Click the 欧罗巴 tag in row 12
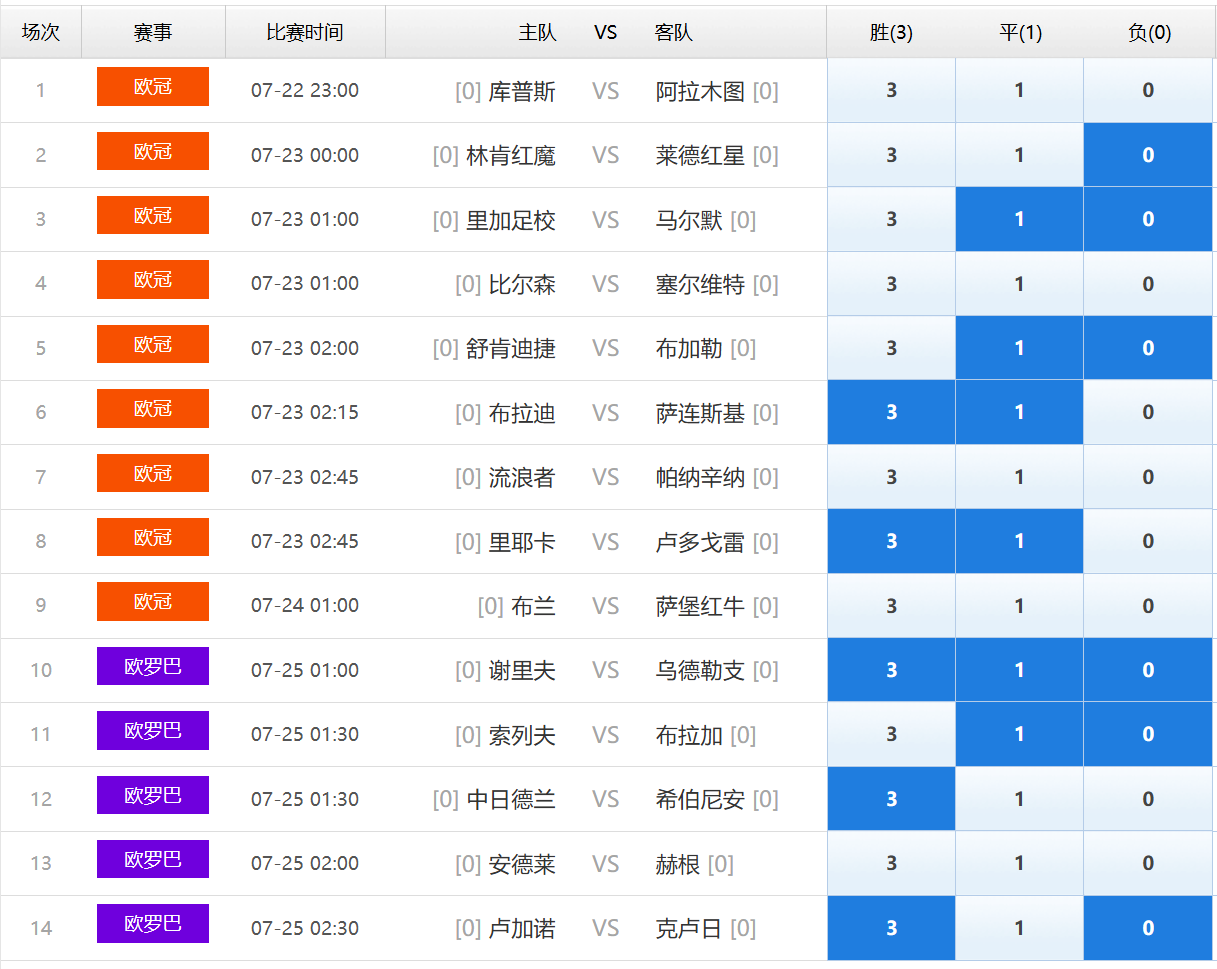 click(x=153, y=795)
